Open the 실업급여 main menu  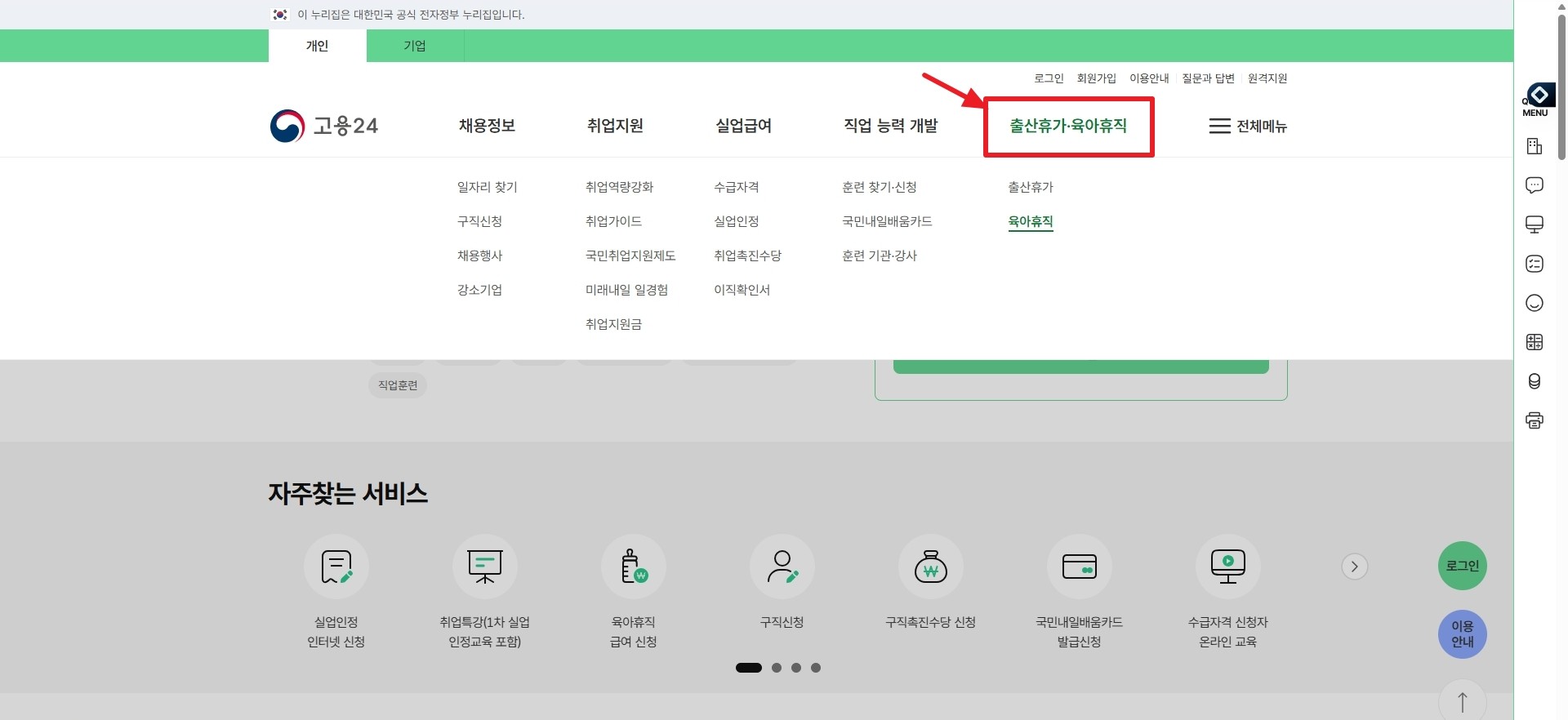[x=743, y=126]
